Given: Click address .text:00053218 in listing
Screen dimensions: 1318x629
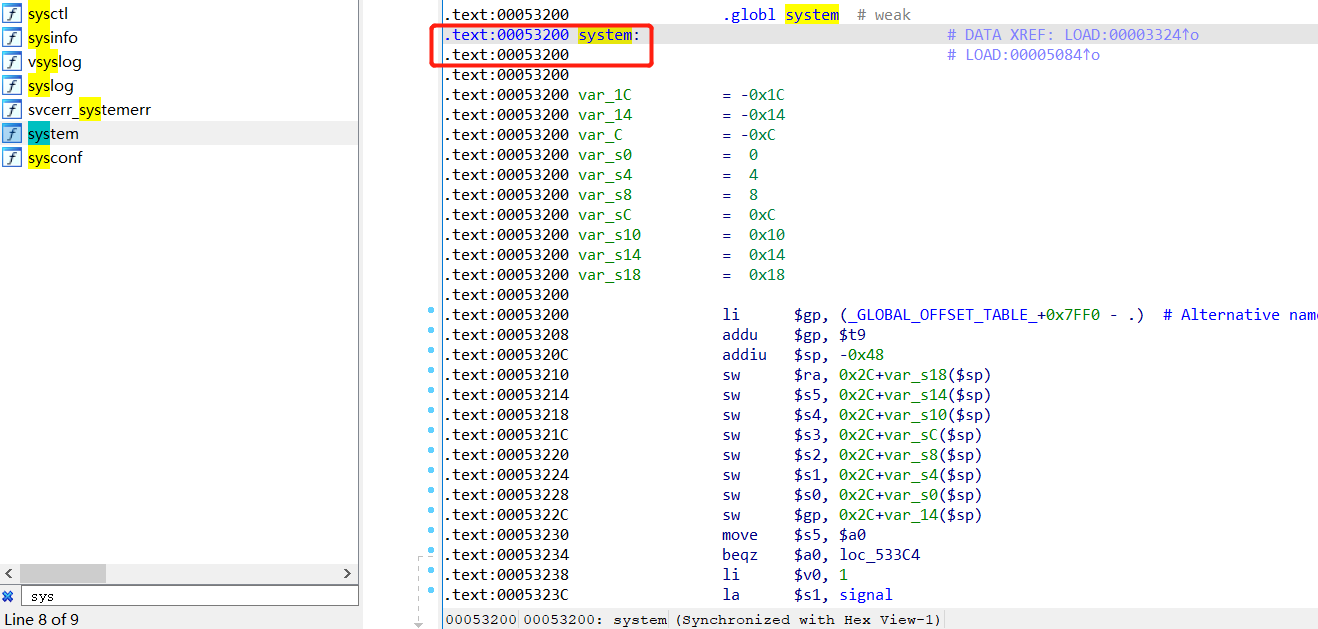Looking at the screenshot, I should (507, 415).
